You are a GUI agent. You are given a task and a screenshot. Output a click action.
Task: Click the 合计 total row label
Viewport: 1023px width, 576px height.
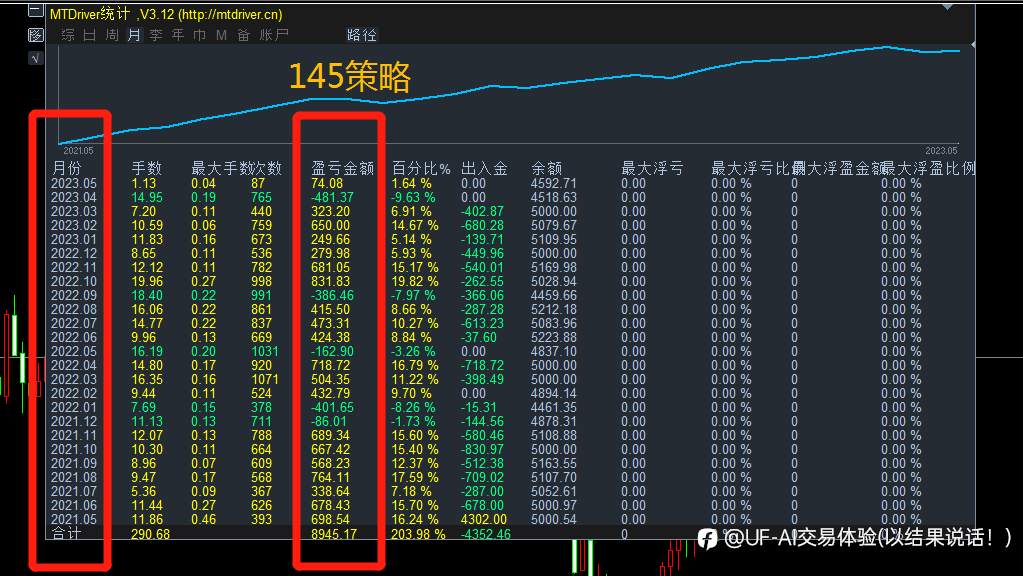[x=67, y=534]
